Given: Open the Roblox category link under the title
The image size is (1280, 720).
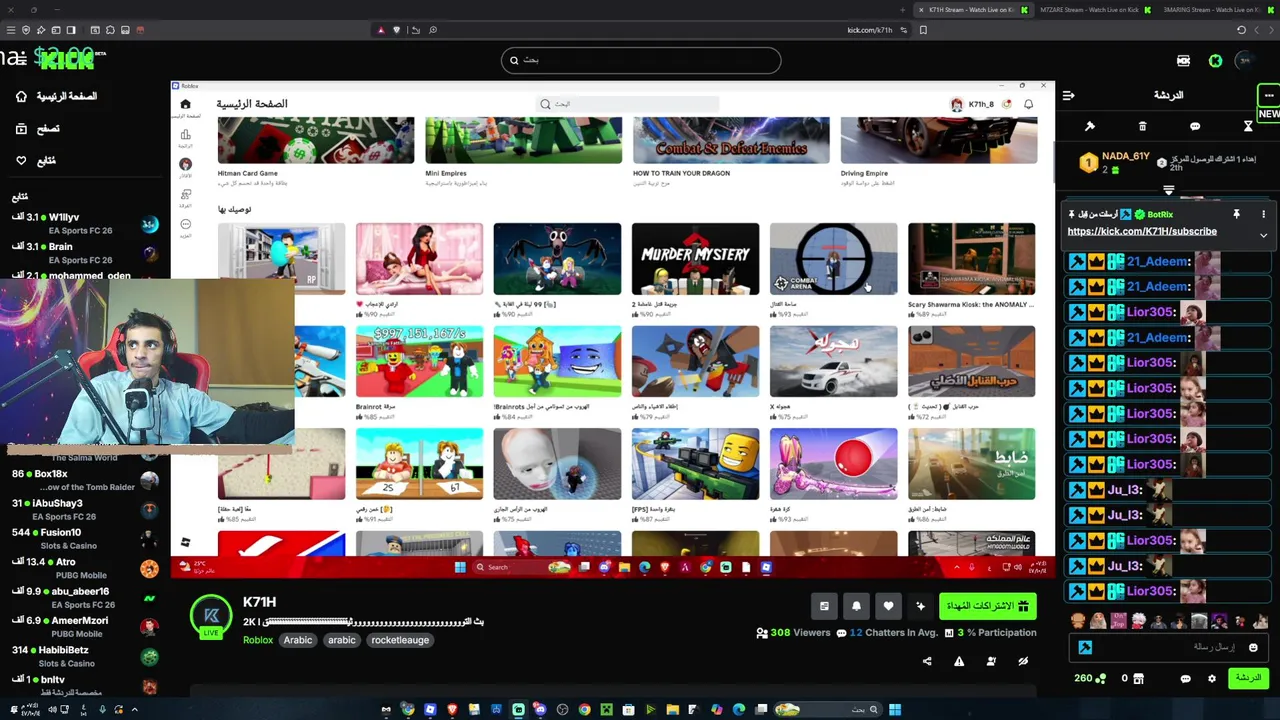Looking at the screenshot, I should tap(257, 640).
